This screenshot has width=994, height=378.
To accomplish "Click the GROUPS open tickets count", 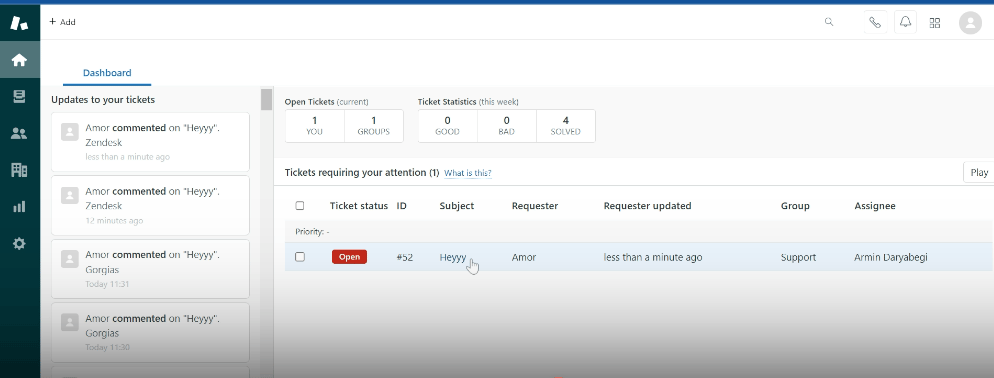I will pos(373,126).
